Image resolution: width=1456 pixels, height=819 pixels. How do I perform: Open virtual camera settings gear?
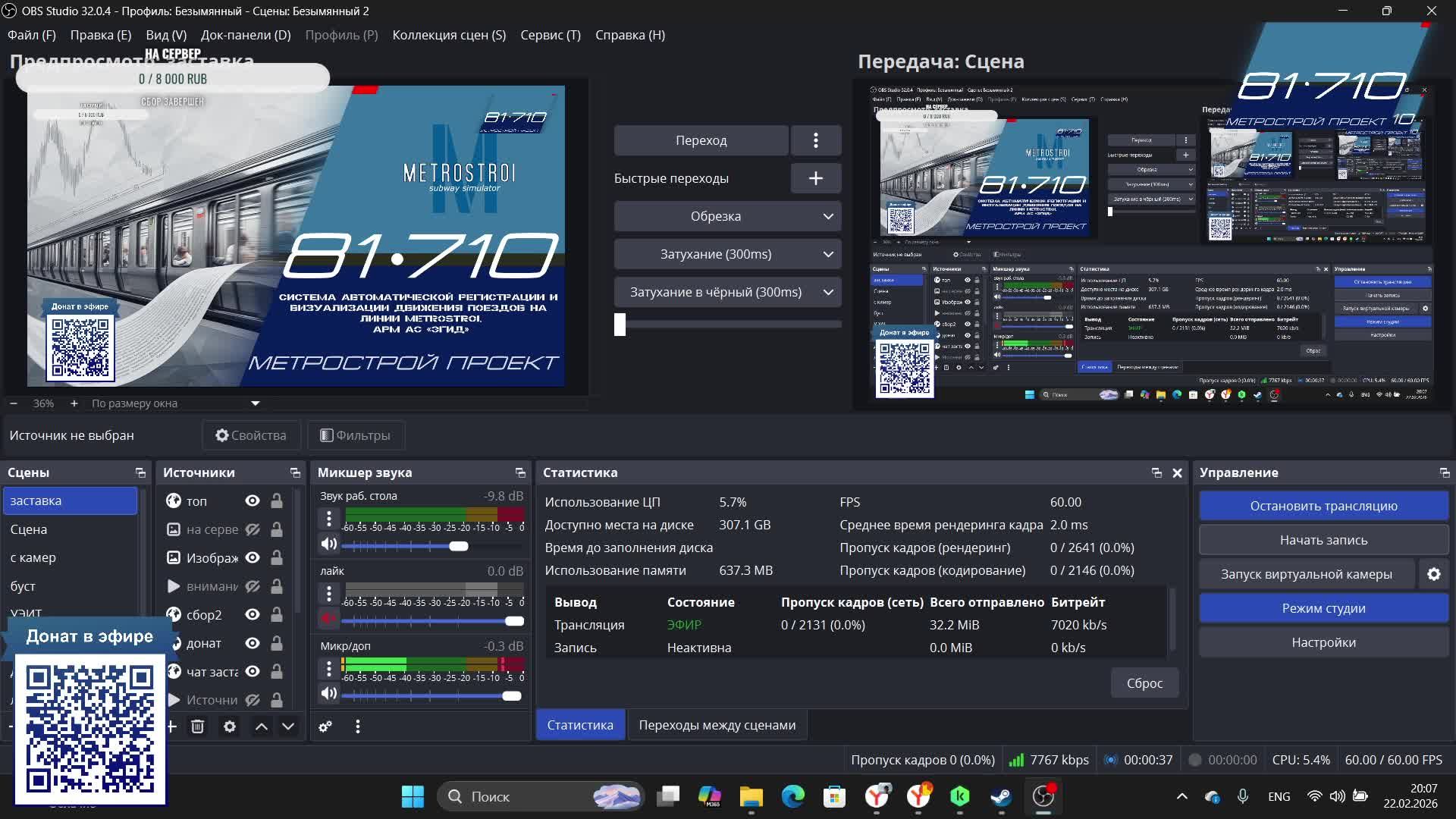point(1433,574)
